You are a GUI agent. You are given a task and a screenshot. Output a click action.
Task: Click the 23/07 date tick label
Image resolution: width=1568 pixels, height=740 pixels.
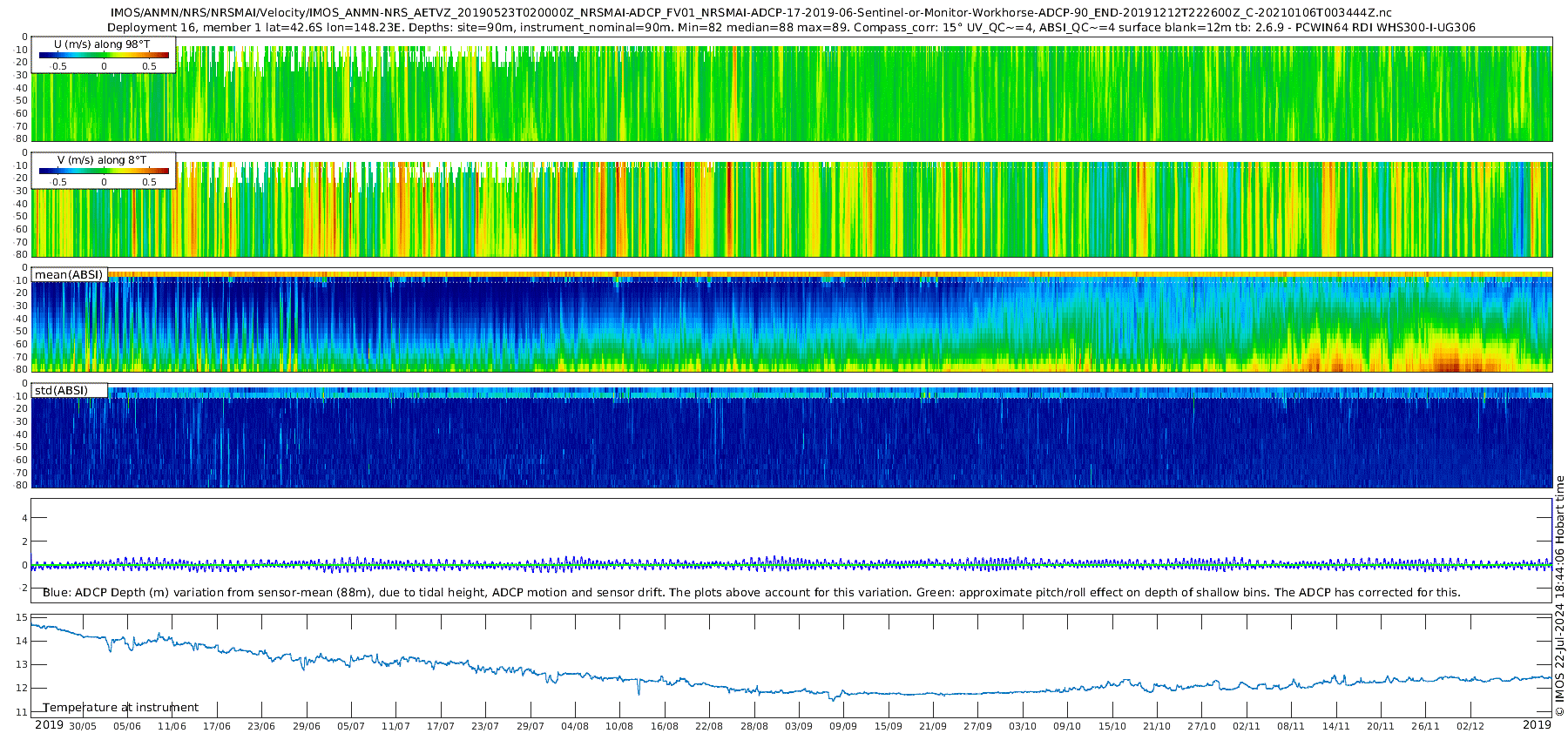tap(485, 726)
